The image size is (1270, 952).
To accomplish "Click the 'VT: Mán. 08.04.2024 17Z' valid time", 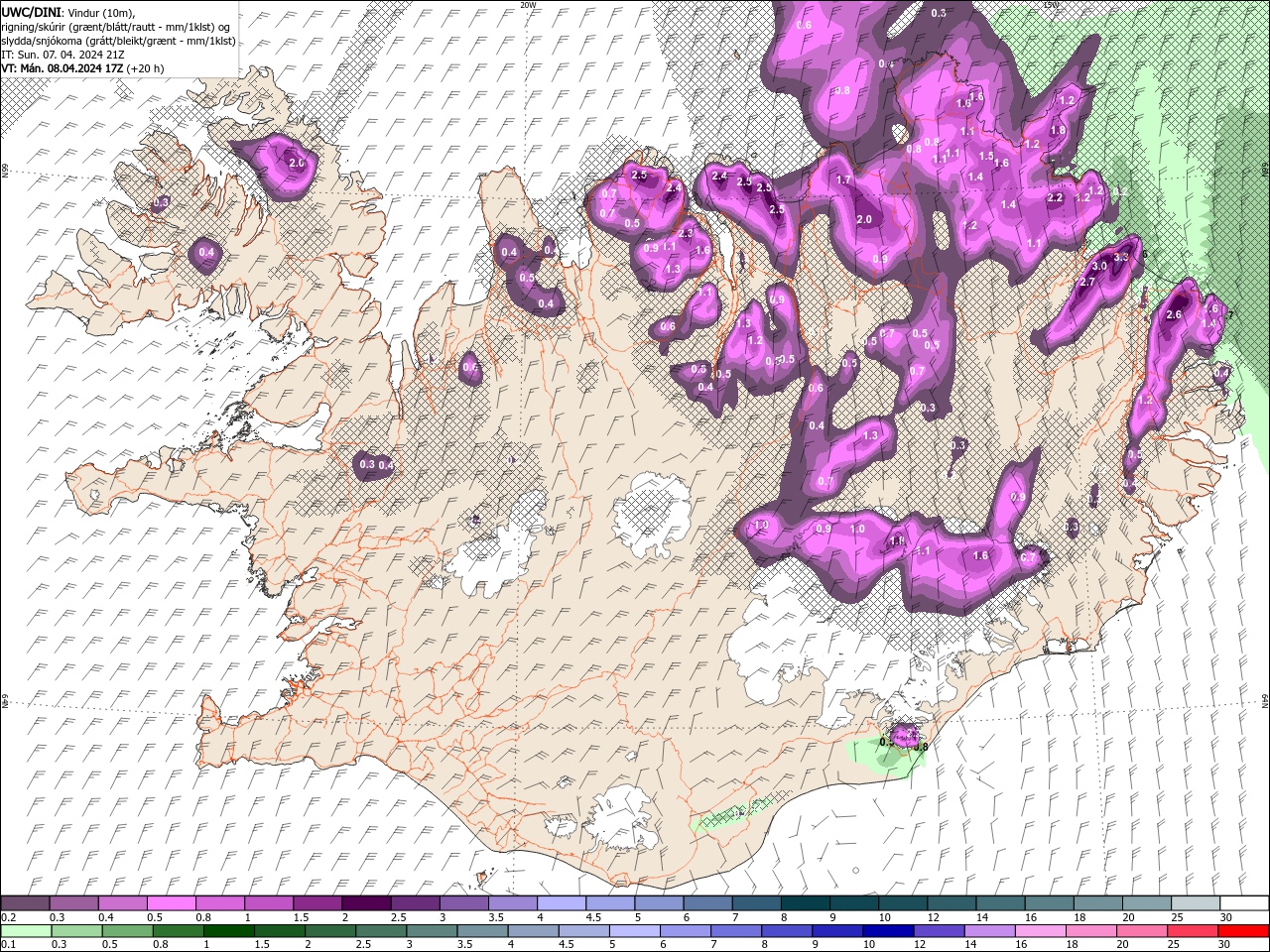I will tap(62, 68).
